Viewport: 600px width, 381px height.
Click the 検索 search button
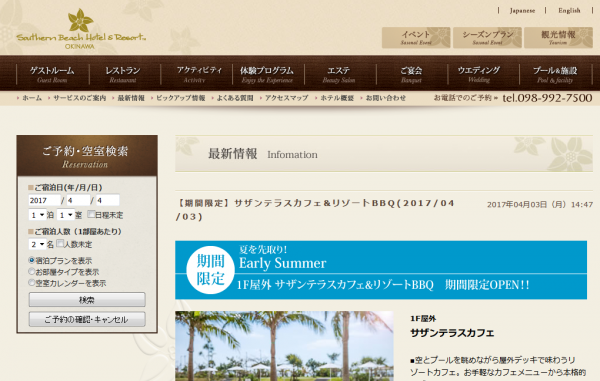point(87,300)
